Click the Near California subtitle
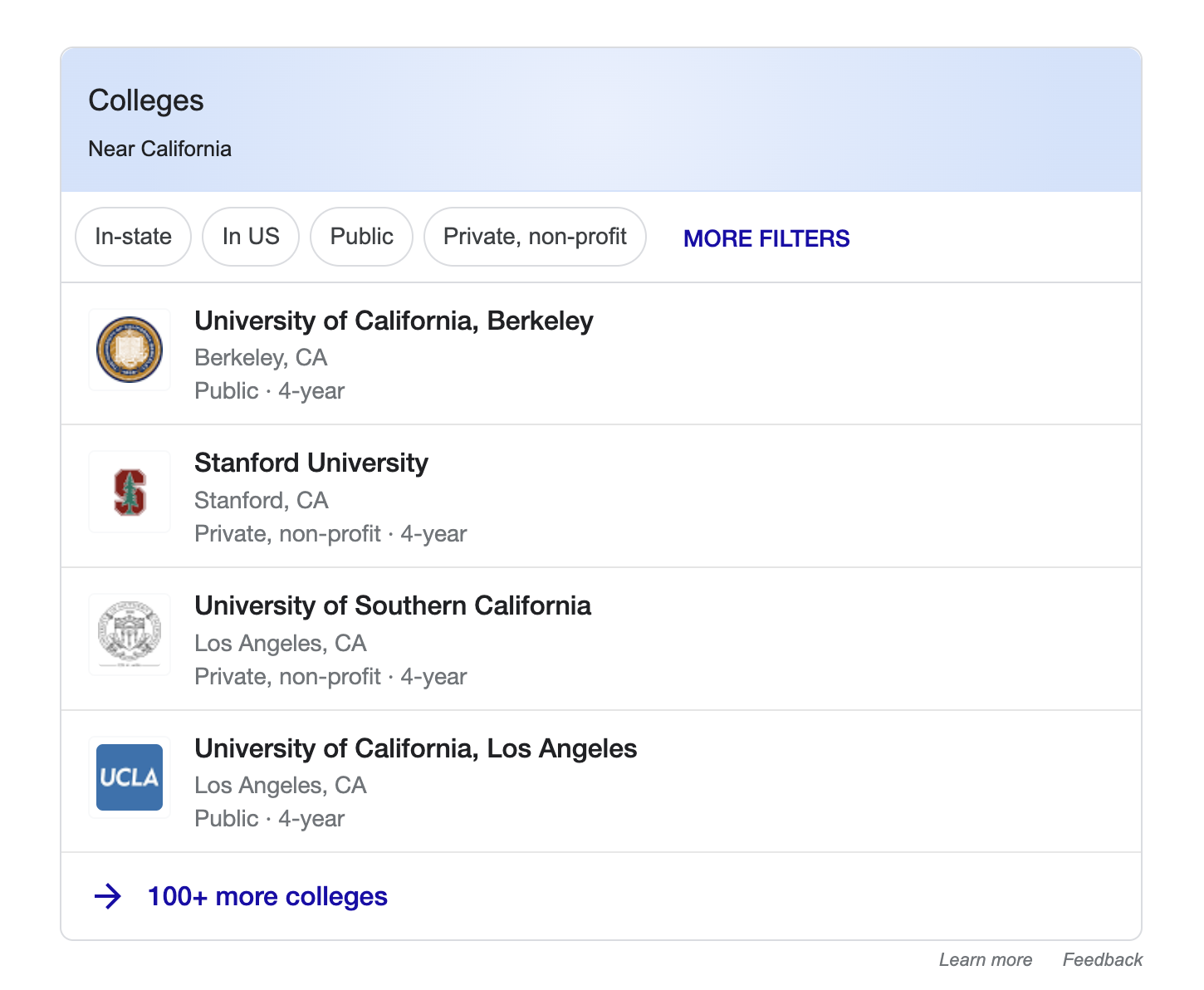Screen dimensions: 1204x990 tap(160, 149)
